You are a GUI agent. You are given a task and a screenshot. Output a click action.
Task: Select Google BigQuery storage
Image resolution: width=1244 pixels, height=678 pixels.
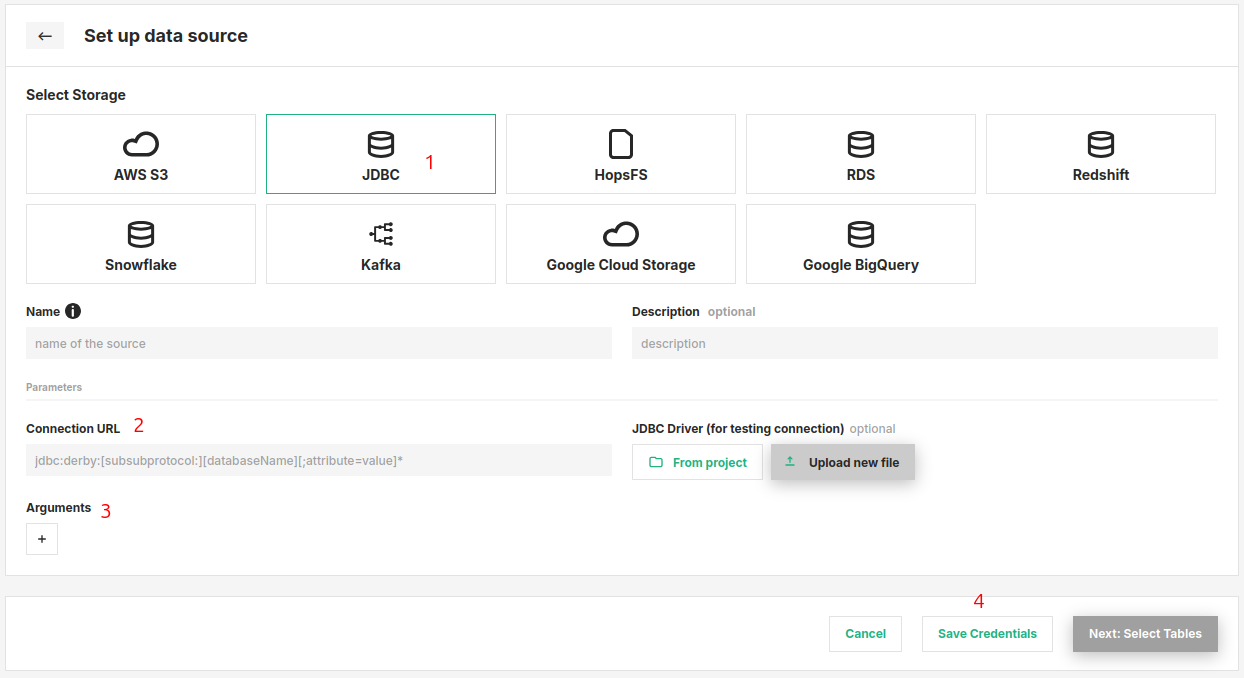pos(860,244)
